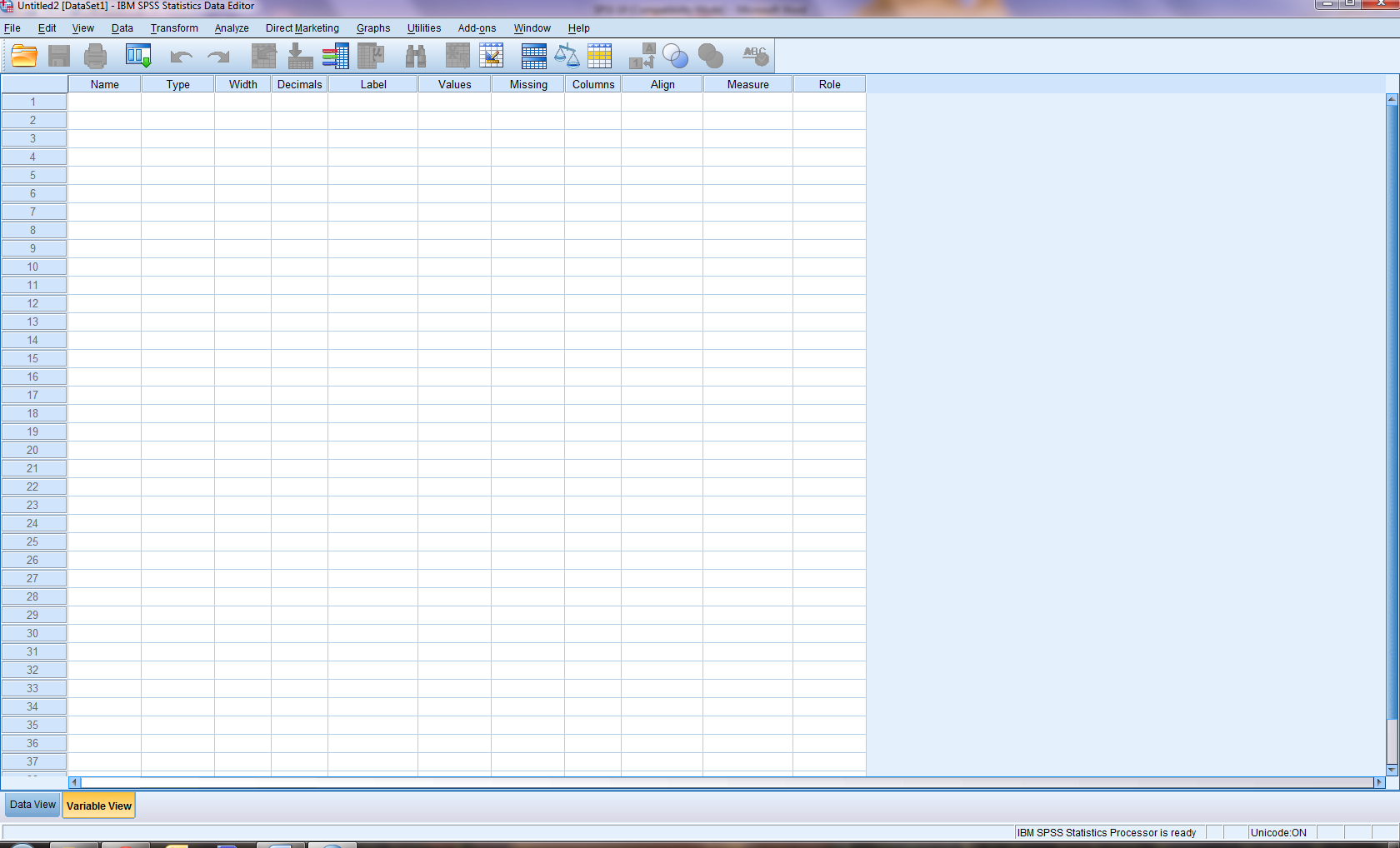Image resolution: width=1400 pixels, height=848 pixels.
Task: Click Go to case icon
Action: pos(264,56)
